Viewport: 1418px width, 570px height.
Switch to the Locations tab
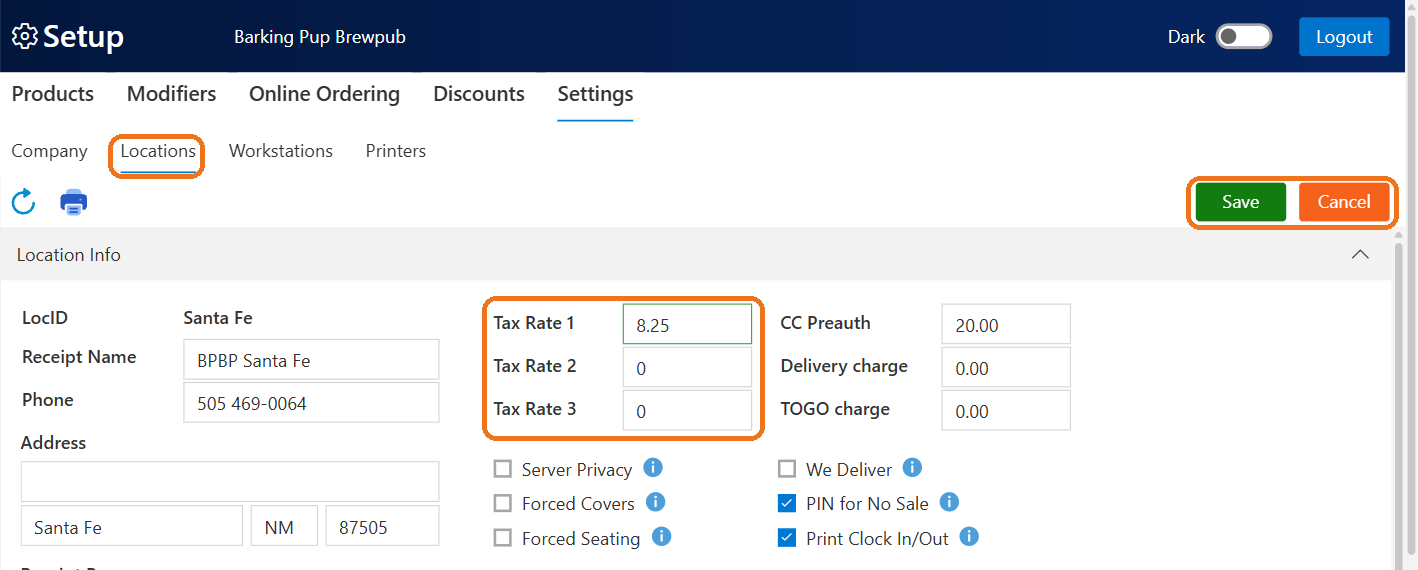[x=158, y=151]
